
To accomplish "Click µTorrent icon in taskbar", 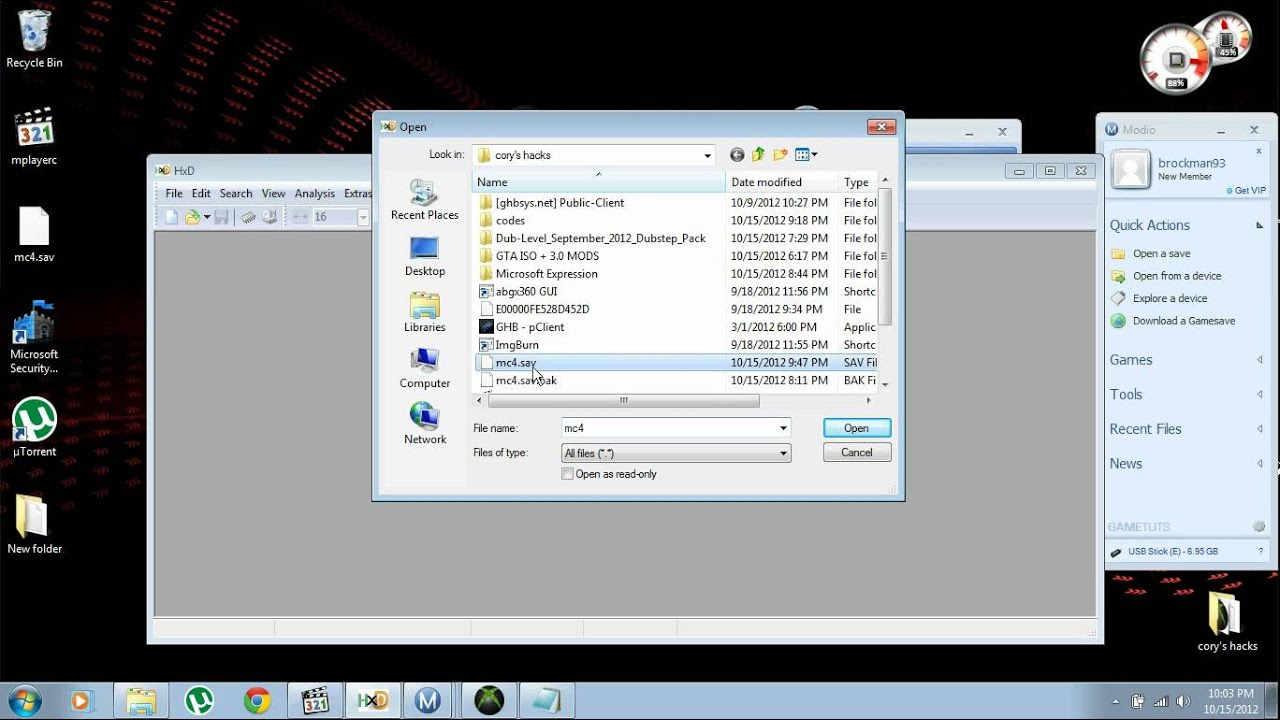I will click(199, 701).
